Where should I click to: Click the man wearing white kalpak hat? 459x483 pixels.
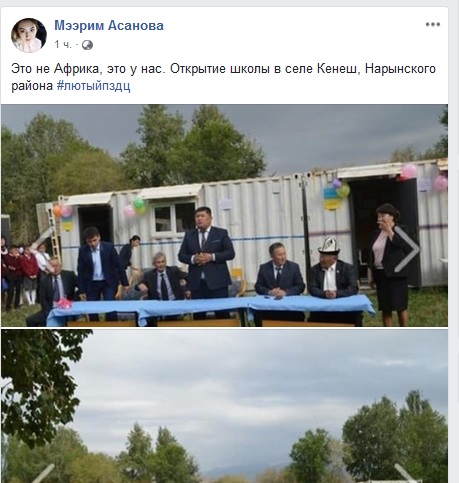point(332,268)
